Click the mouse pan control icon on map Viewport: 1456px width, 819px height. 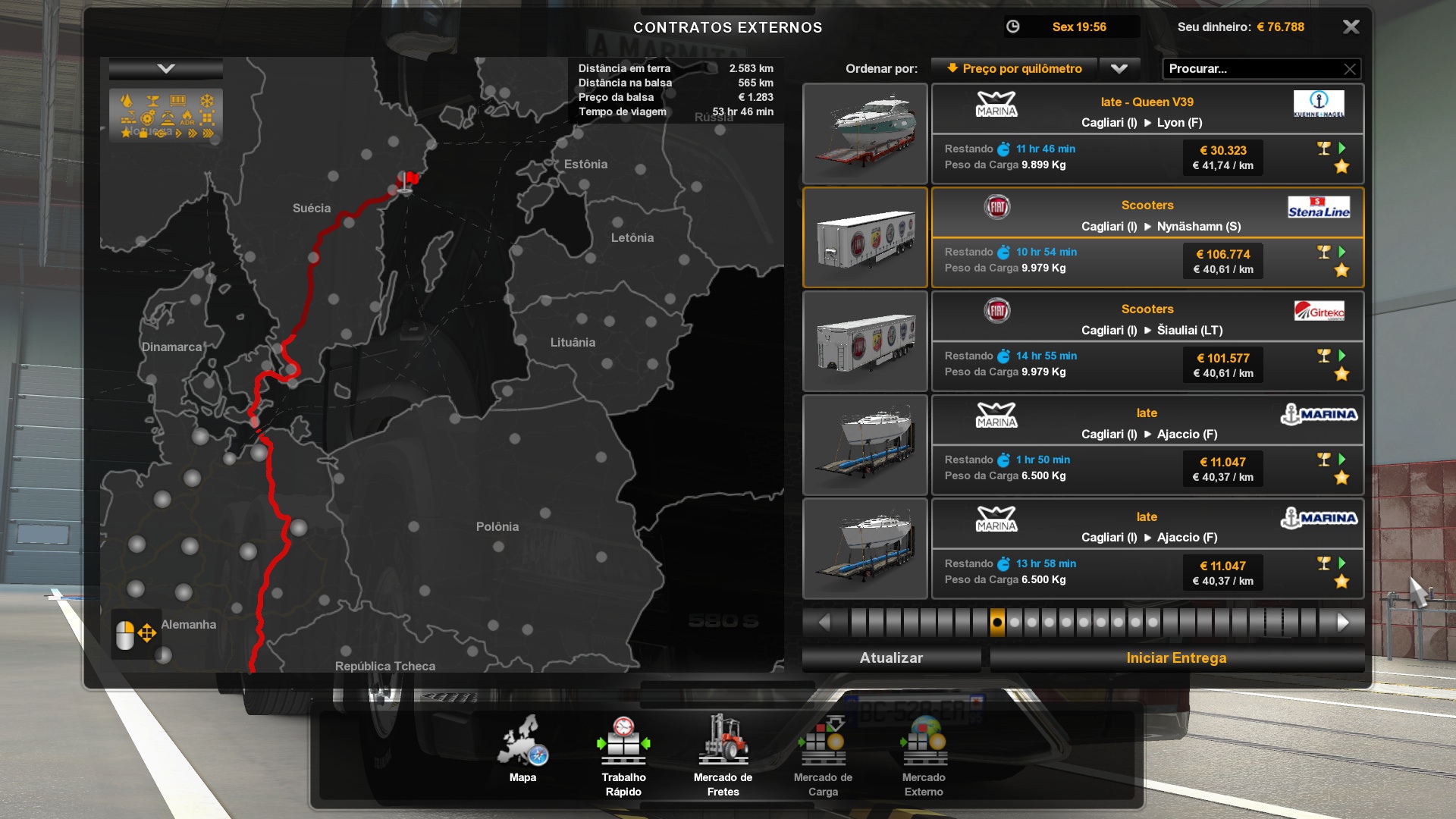click(x=136, y=634)
